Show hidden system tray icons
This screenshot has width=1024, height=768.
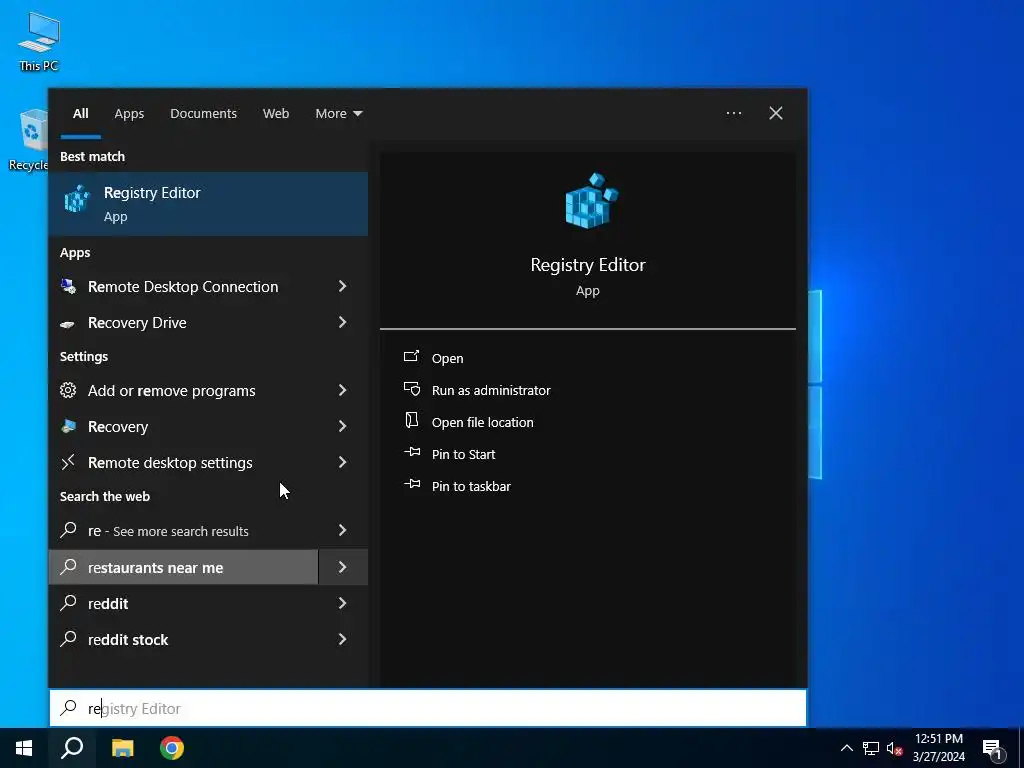tap(846, 748)
